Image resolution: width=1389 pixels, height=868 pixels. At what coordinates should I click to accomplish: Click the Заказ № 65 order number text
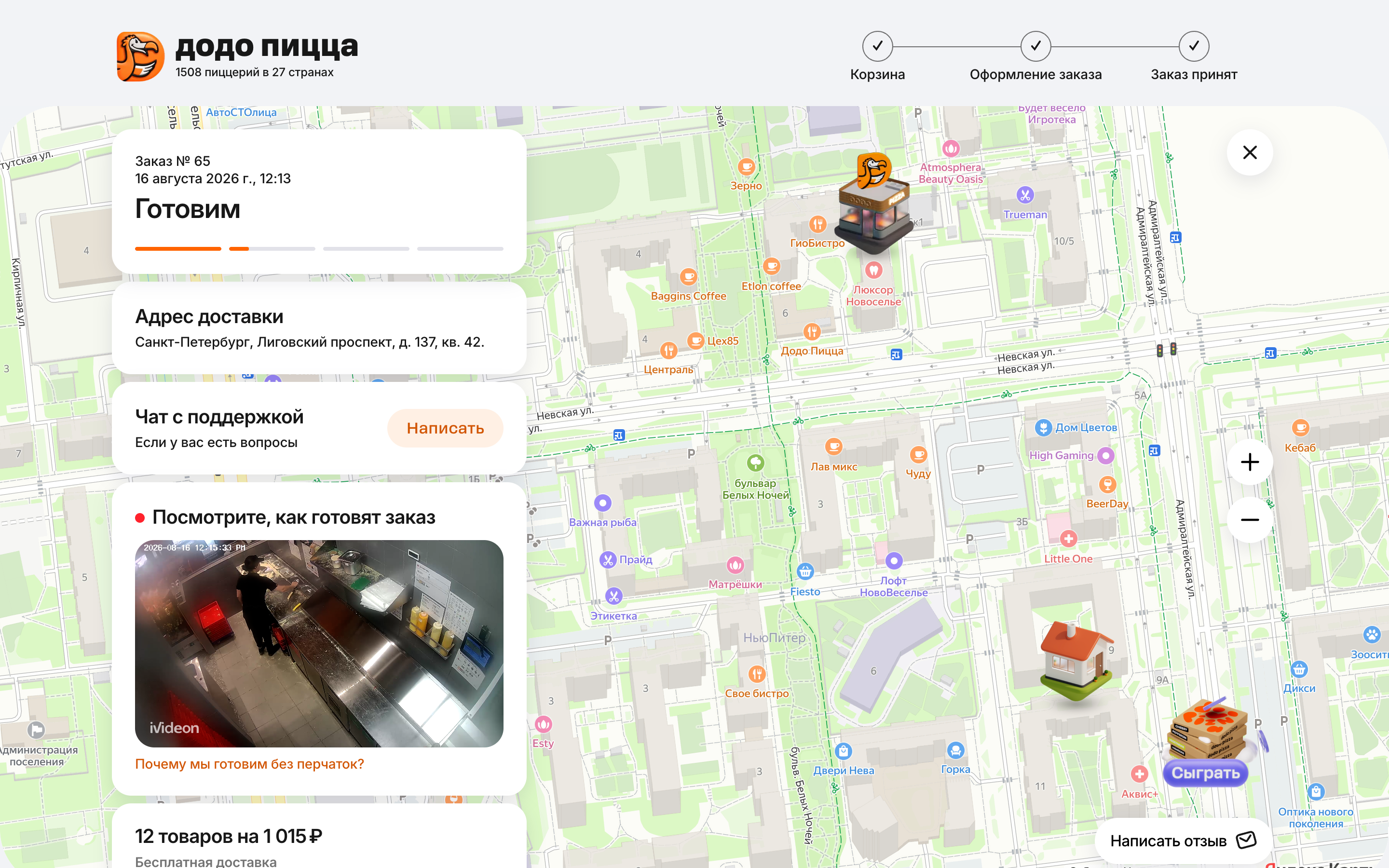tap(173, 162)
